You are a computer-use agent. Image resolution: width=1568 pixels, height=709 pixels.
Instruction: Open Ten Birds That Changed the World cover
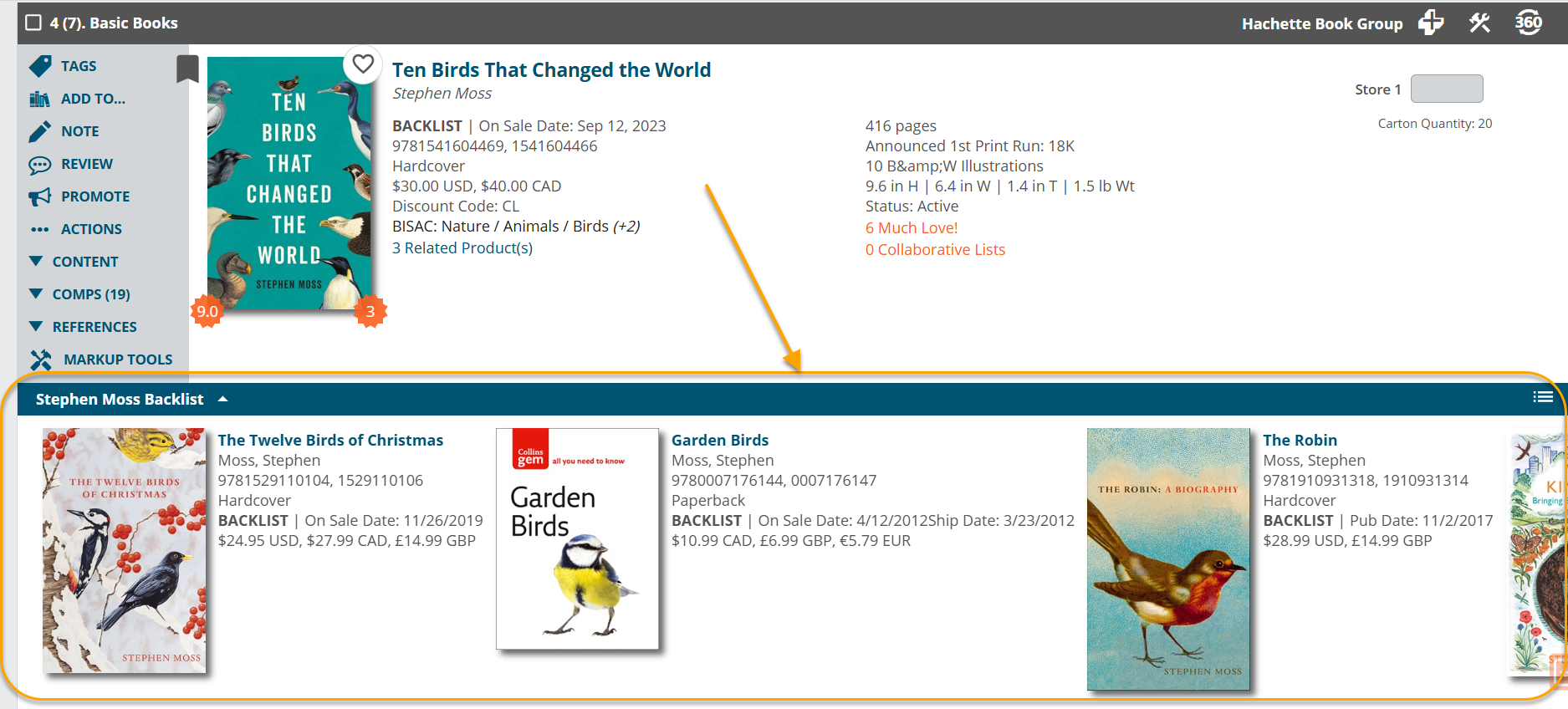[289, 183]
